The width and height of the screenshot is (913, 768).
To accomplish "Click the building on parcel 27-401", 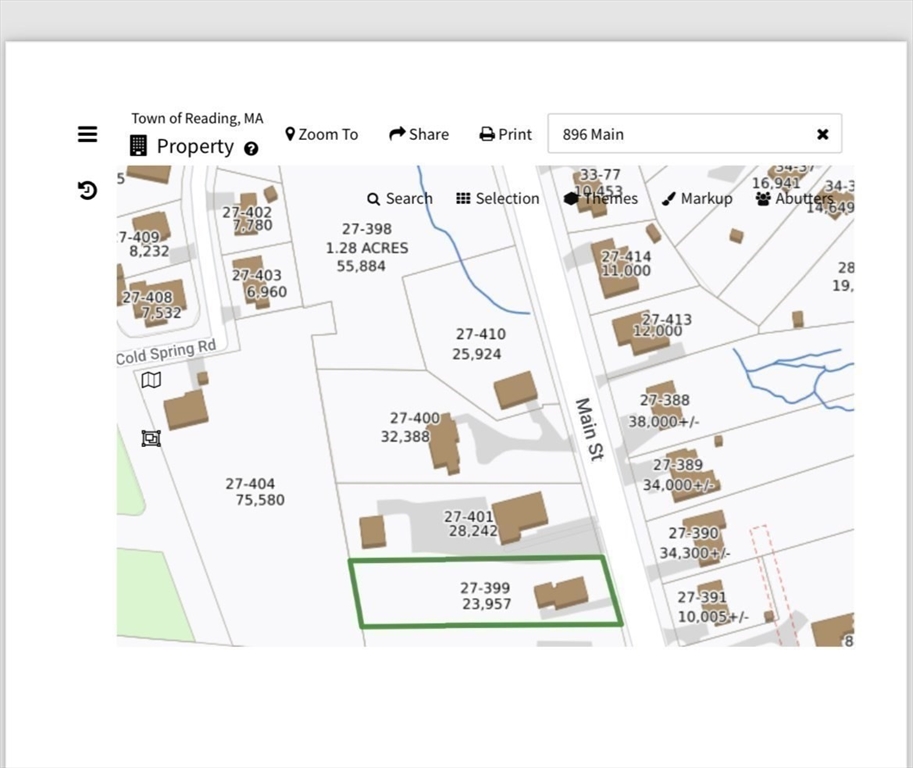I will (521, 516).
